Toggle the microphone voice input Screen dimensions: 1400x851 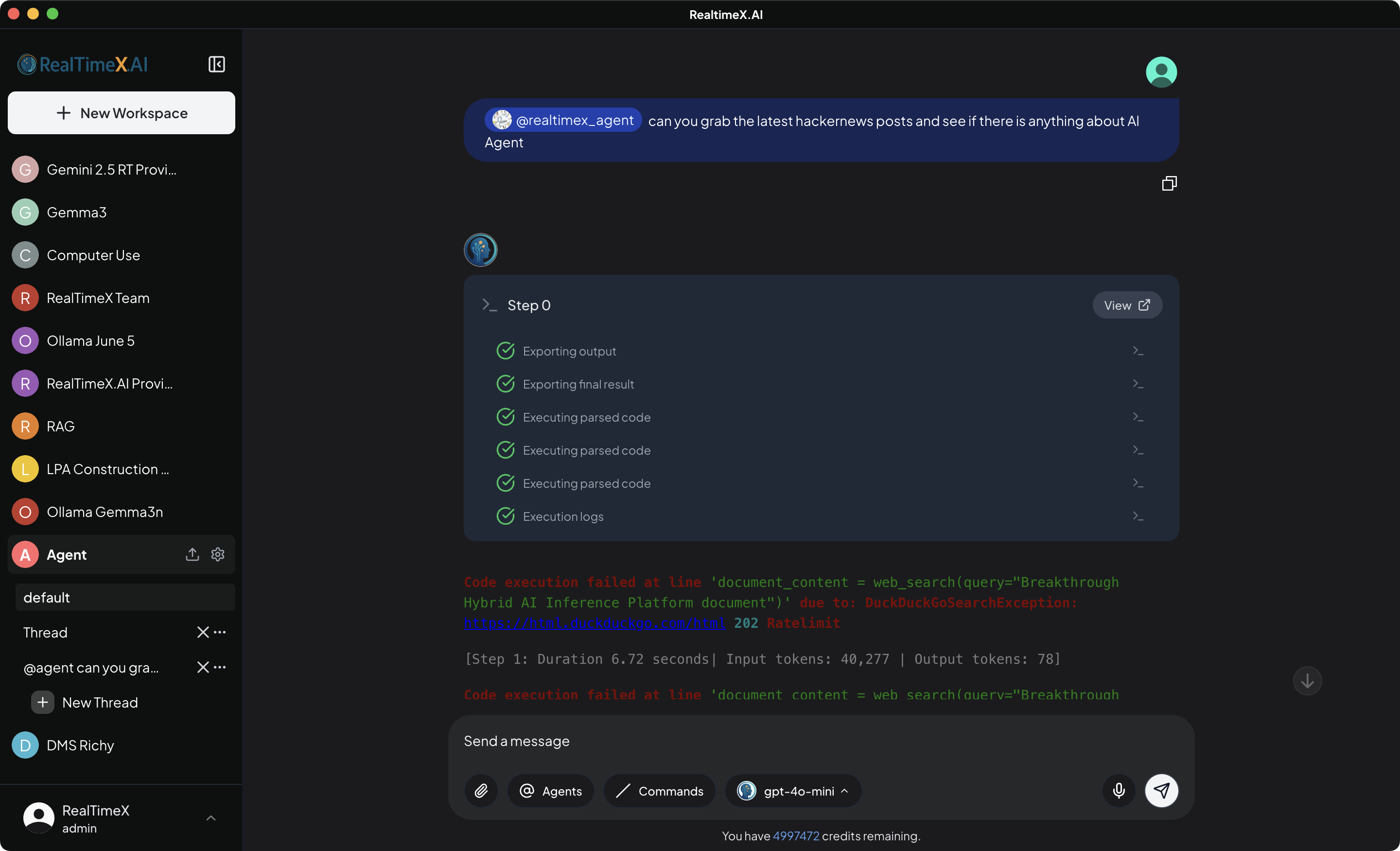(1118, 791)
